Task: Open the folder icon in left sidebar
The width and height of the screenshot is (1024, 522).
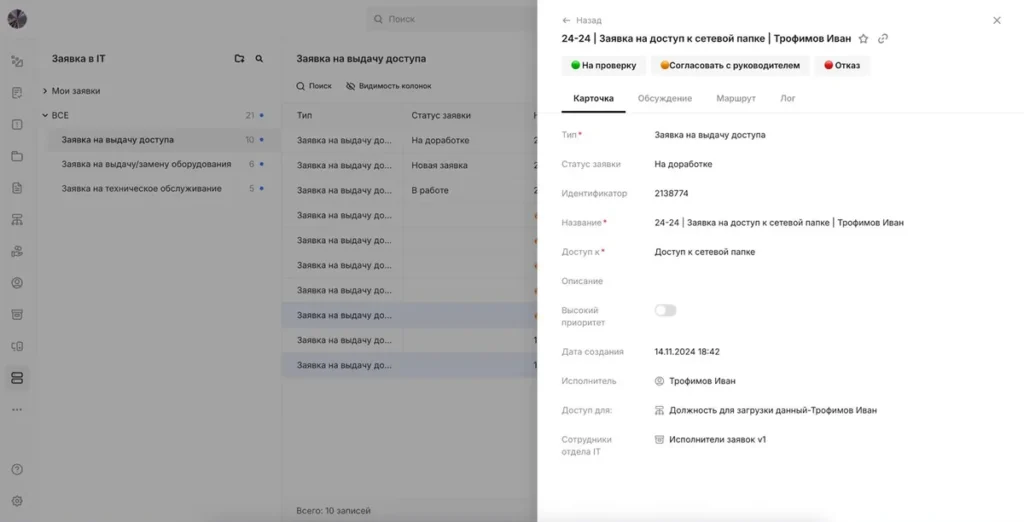Action: pyautogui.click(x=17, y=156)
